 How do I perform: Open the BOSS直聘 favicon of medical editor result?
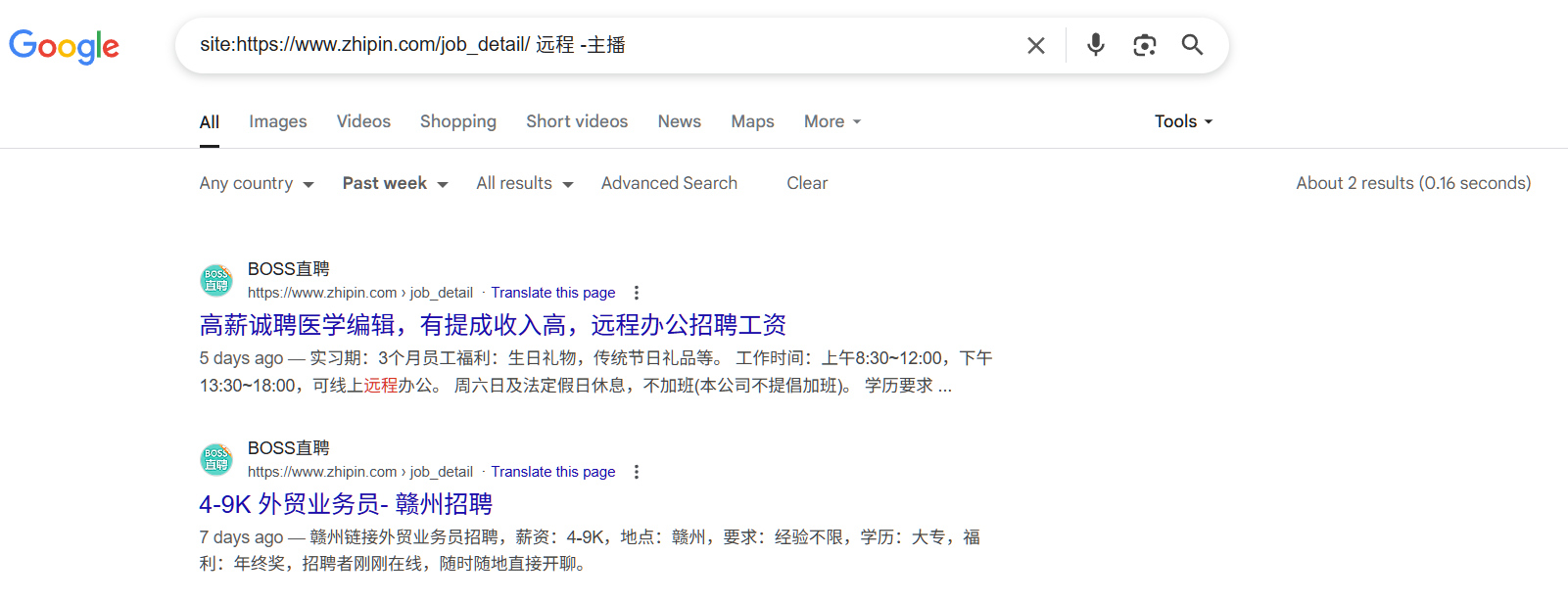216,280
